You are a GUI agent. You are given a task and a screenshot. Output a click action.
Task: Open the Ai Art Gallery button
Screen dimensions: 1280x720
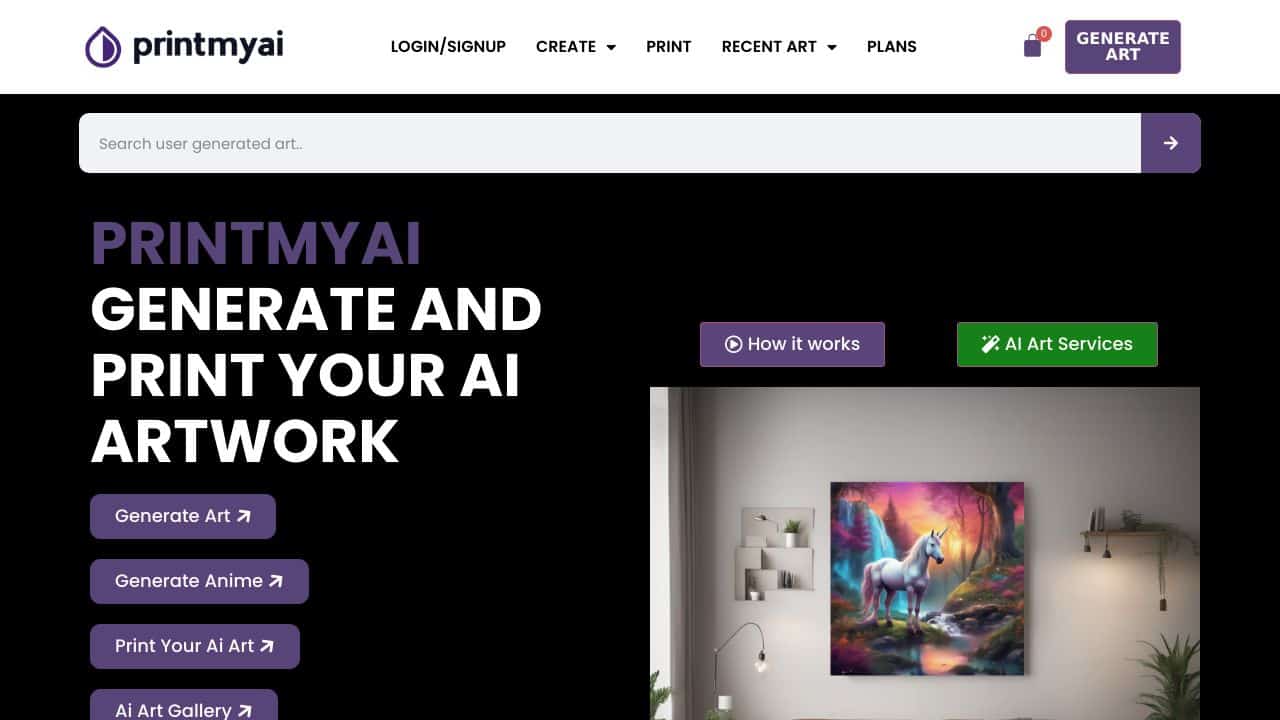tap(184, 705)
